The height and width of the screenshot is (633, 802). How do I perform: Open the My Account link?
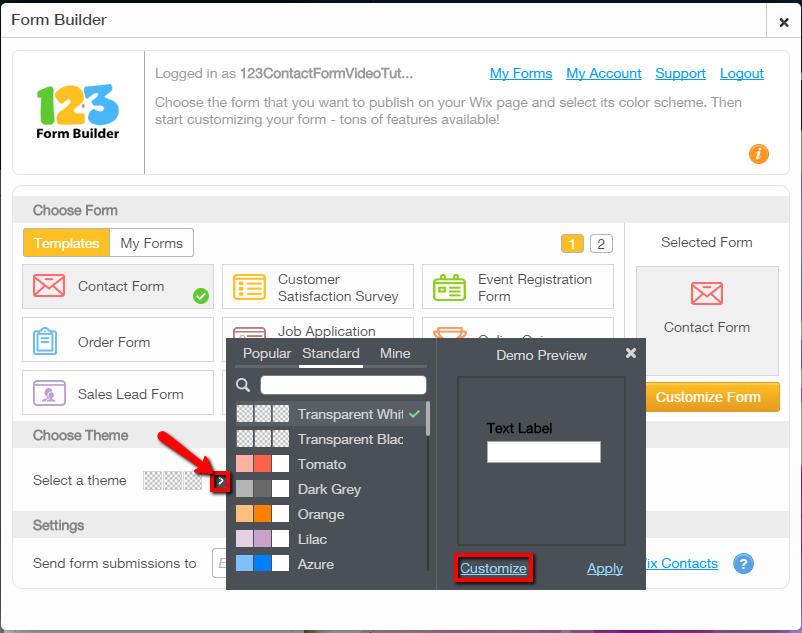604,73
